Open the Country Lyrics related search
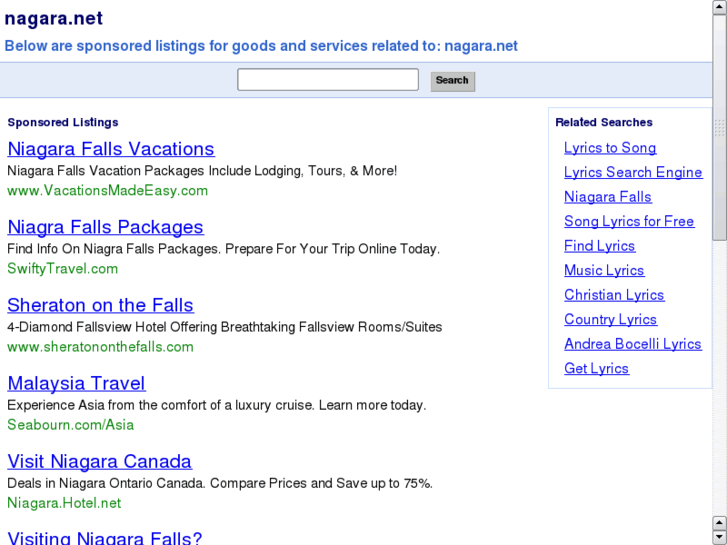 point(610,319)
